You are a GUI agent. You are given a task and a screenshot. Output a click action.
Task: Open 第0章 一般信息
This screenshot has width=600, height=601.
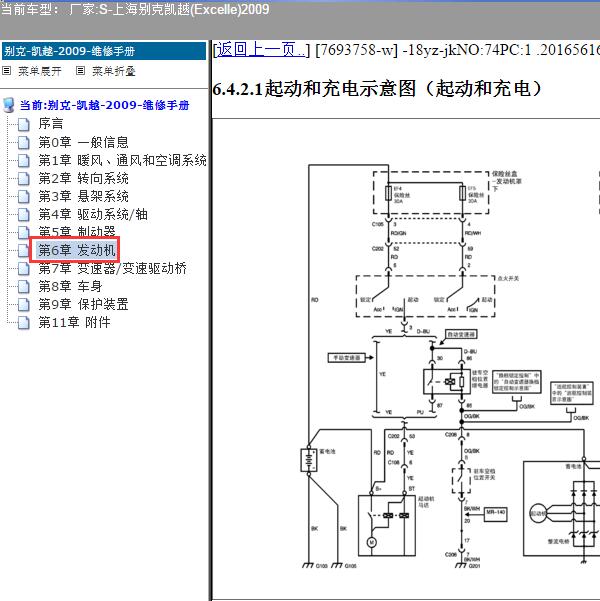click(x=83, y=142)
